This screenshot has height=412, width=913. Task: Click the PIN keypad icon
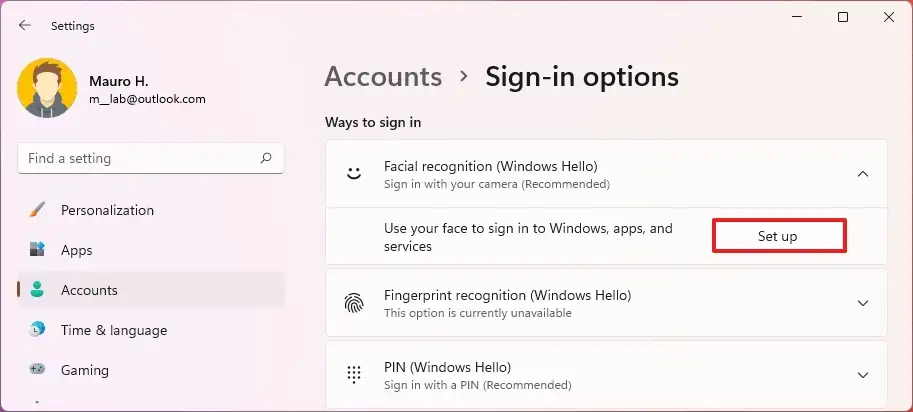pos(354,375)
